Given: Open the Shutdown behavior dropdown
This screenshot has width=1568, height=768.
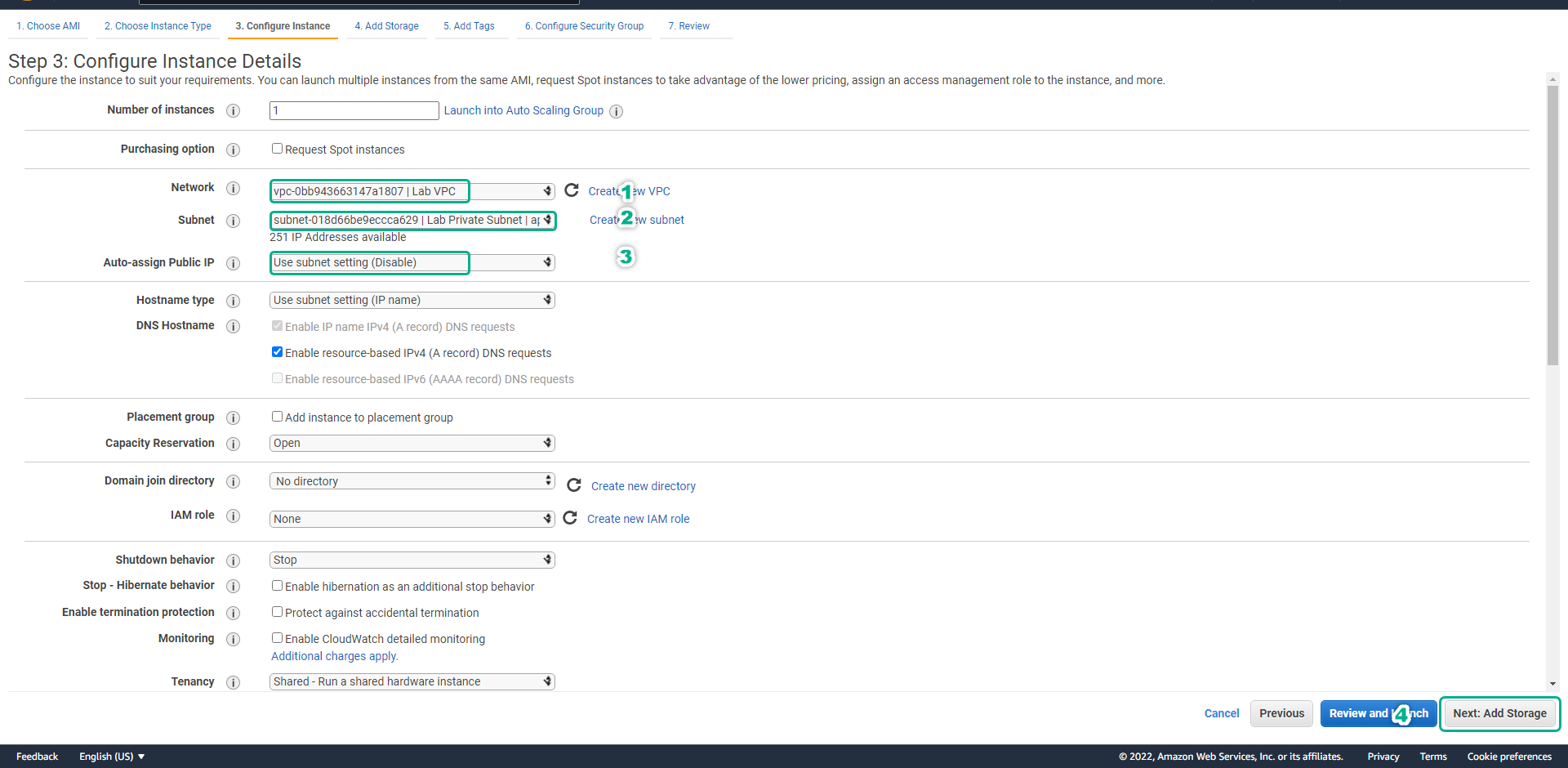Looking at the screenshot, I should 412,560.
